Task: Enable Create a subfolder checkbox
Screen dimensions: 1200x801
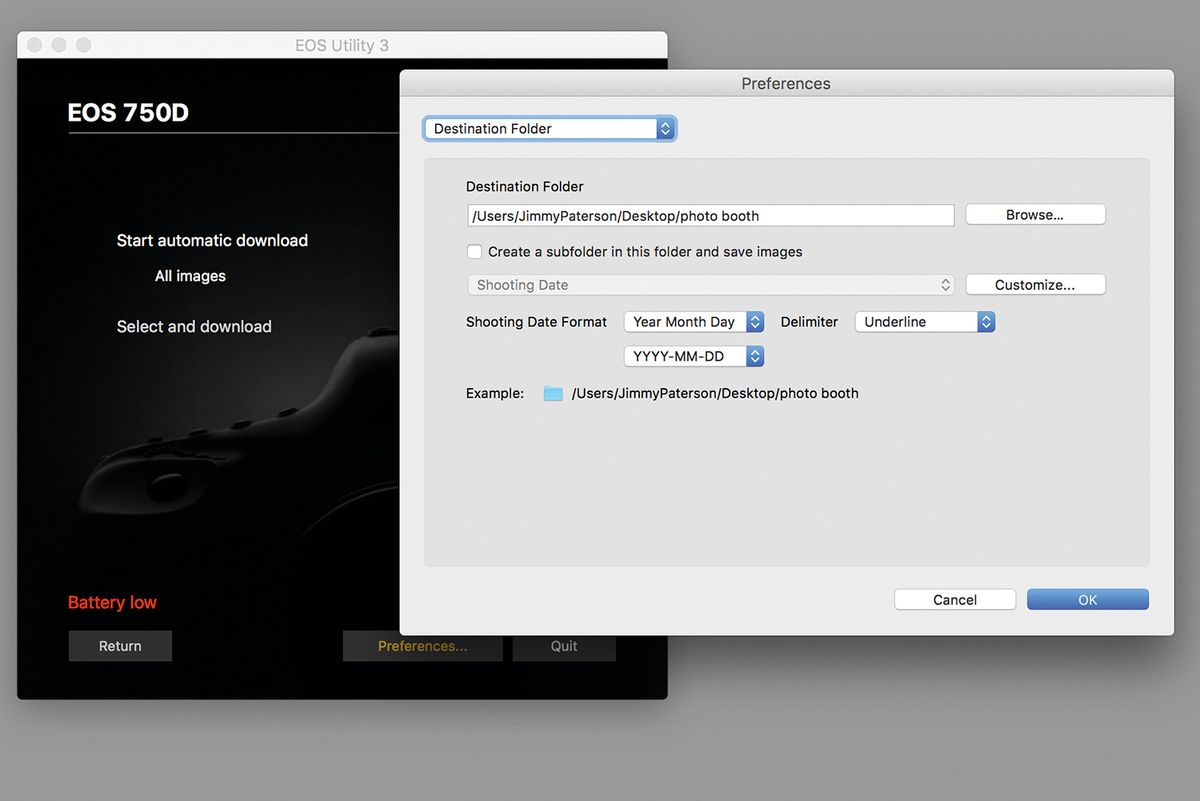Action: (475, 252)
